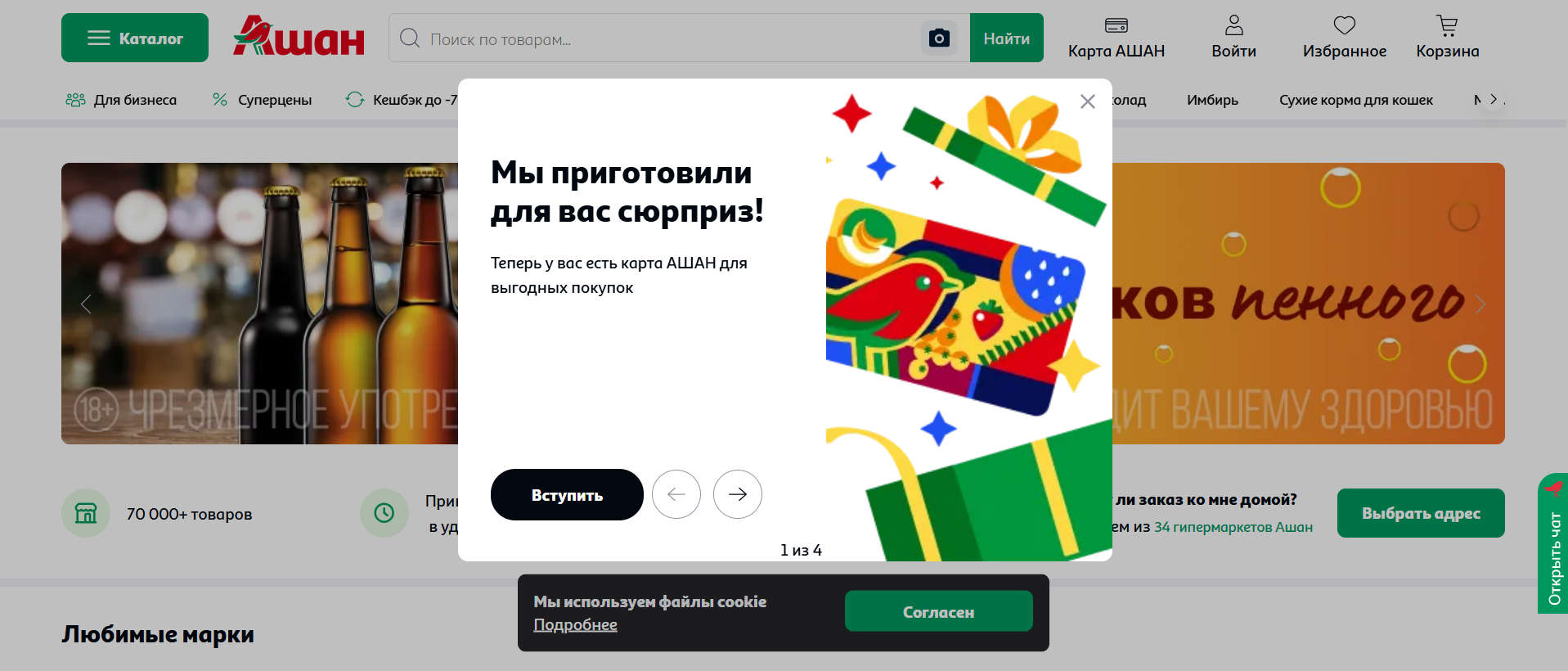The image size is (1568, 671).
Task: Click the camera image search icon
Action: 939,38
